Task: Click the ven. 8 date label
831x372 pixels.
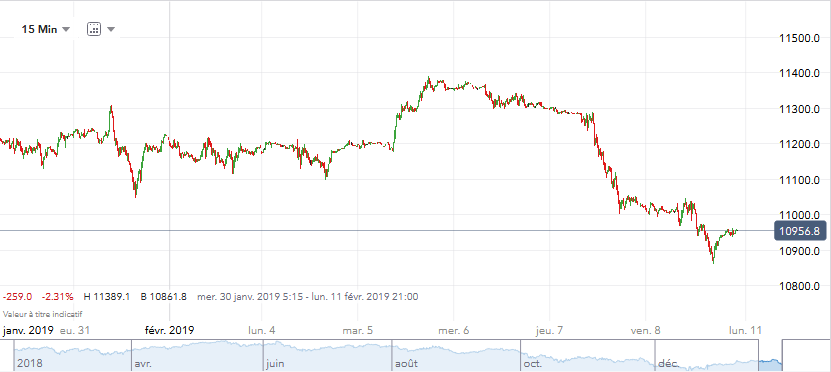Action: pos(645,331)
